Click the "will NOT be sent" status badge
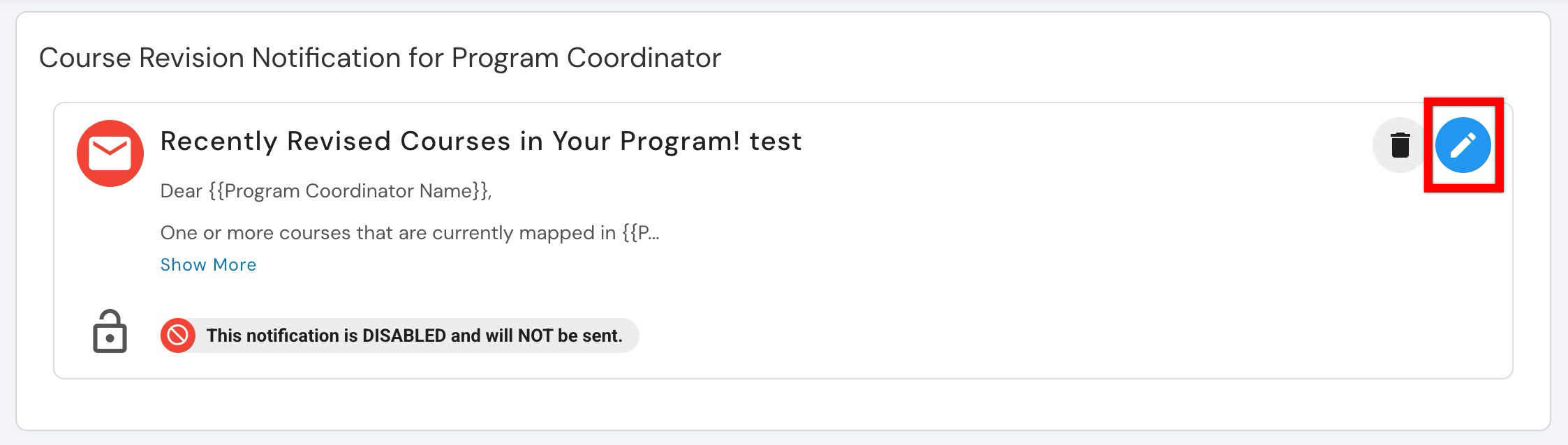Image resolution: width=1568 pixels, height=445 pixels. (x=413, y=335)
